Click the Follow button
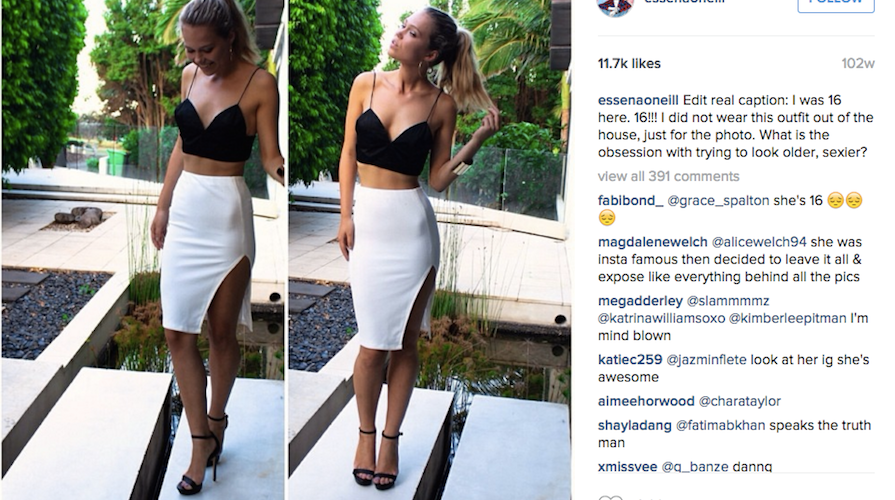Image resolution: width=895 pixels, height=500 pixels. 836,5
